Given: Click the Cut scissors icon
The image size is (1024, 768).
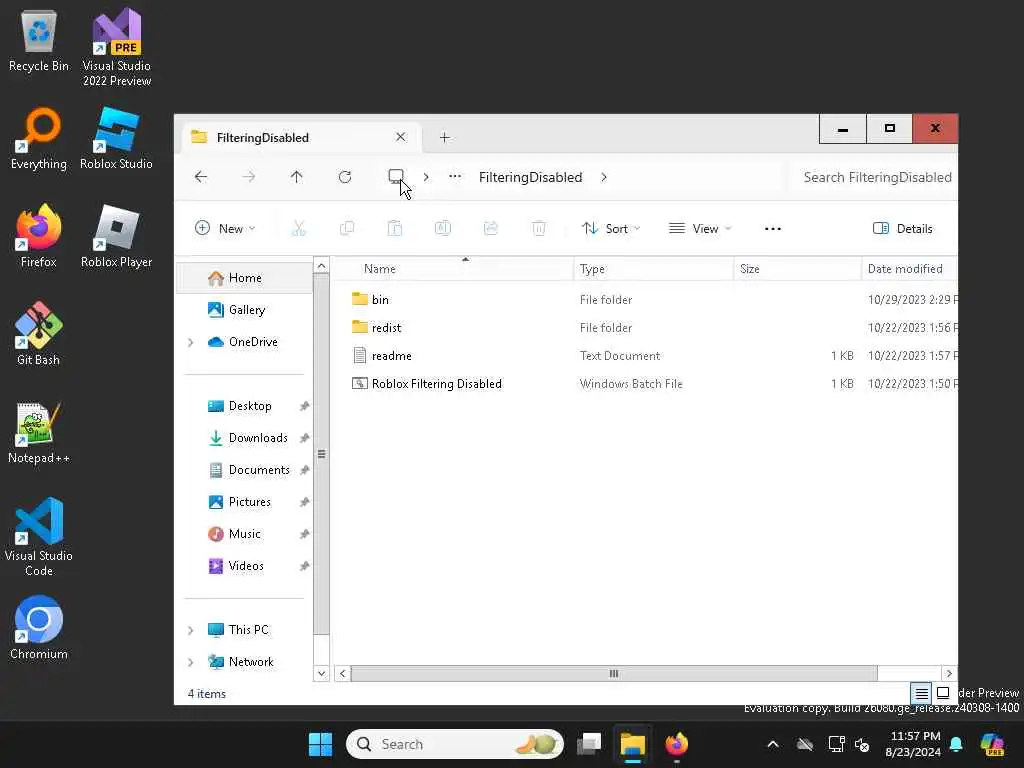Looking at the screenshot, I should pos(298,228).
